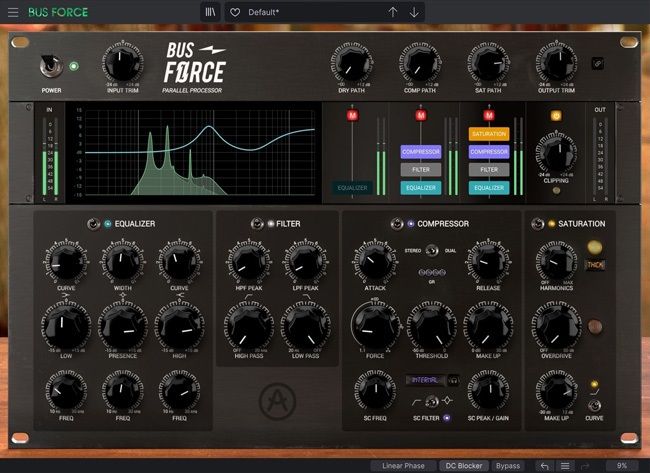Switch the Stereo/Dual mode toggle
Image resolution: width=650 pixels, height=473 pixels.
point(432,251)
